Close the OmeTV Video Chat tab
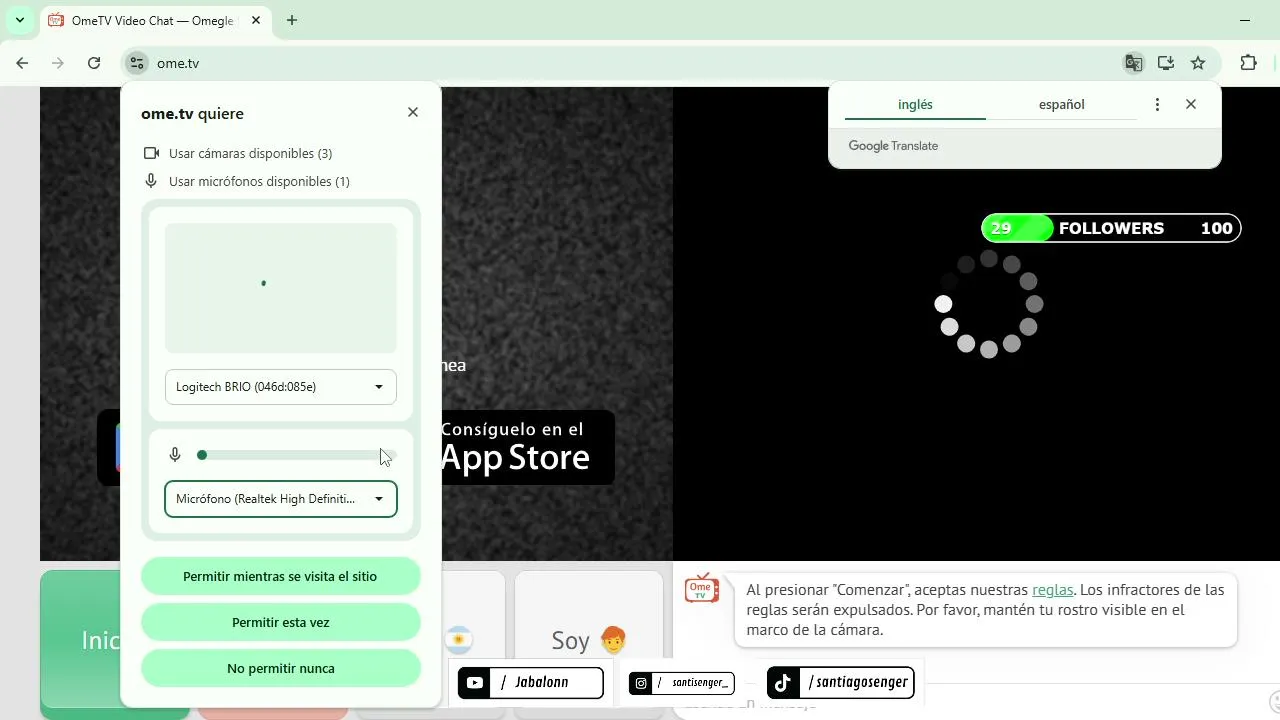Screen dimensions: 1280x720 point(256,20)
